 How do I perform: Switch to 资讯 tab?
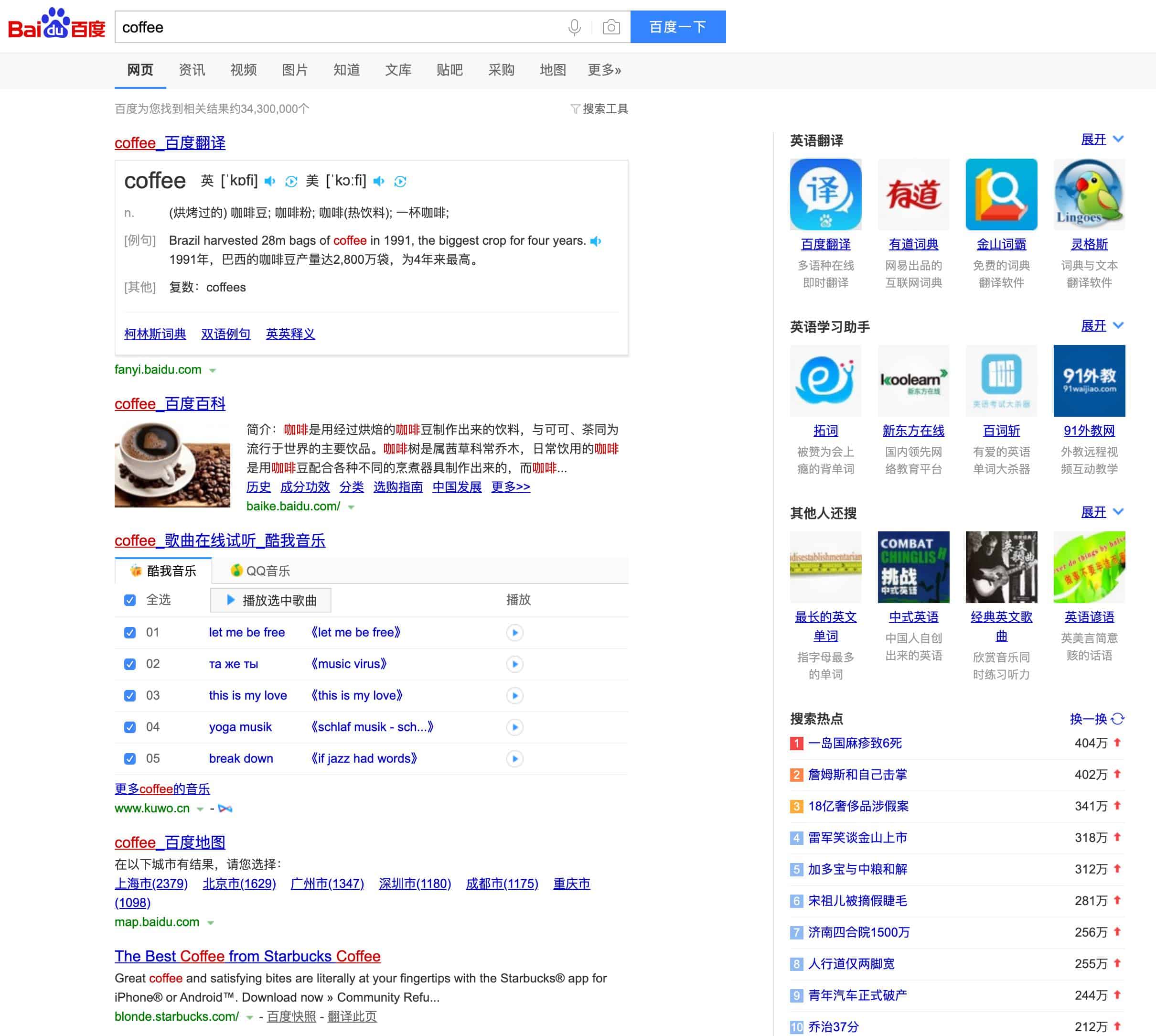[x=192, y=70]
